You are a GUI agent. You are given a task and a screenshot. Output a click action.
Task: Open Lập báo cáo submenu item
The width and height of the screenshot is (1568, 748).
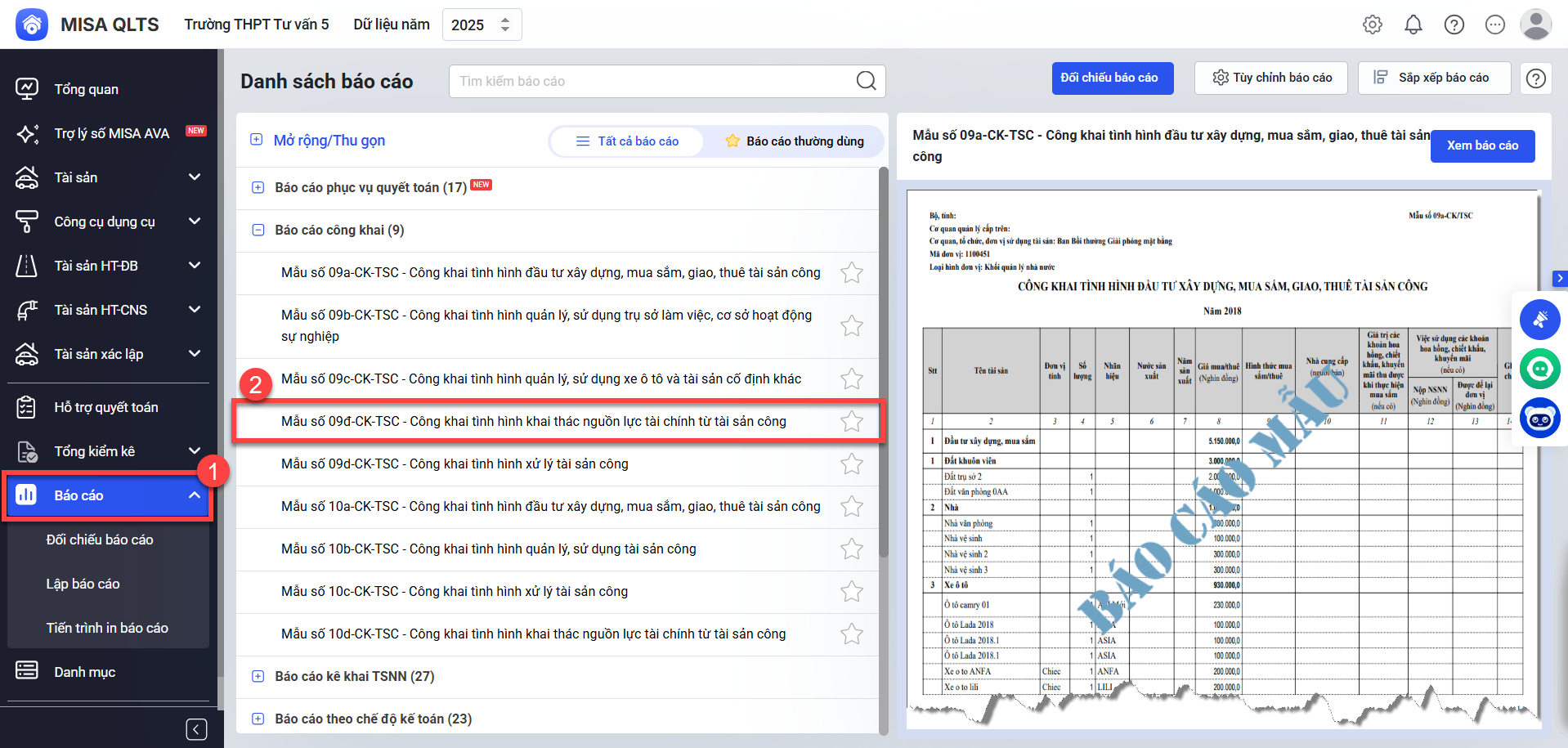click(83, 584)
